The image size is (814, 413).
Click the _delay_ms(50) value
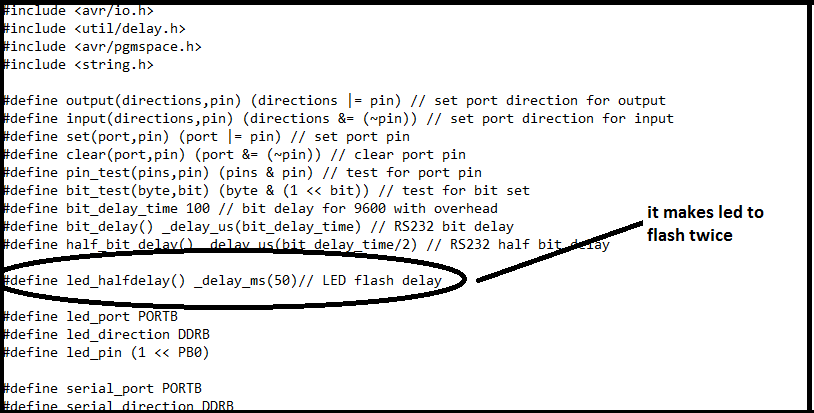pos(246,281)
